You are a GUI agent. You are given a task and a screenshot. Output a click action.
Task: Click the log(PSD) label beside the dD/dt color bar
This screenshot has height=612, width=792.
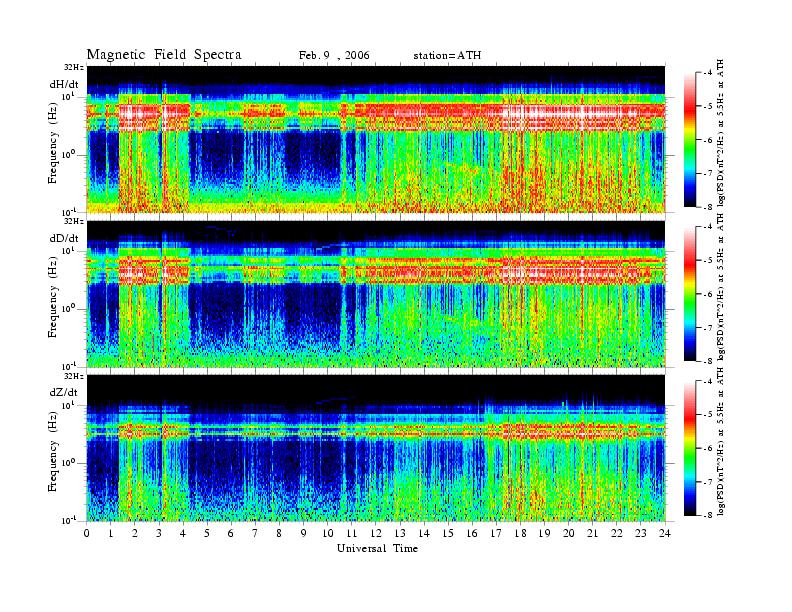click(x=721, y=287)
